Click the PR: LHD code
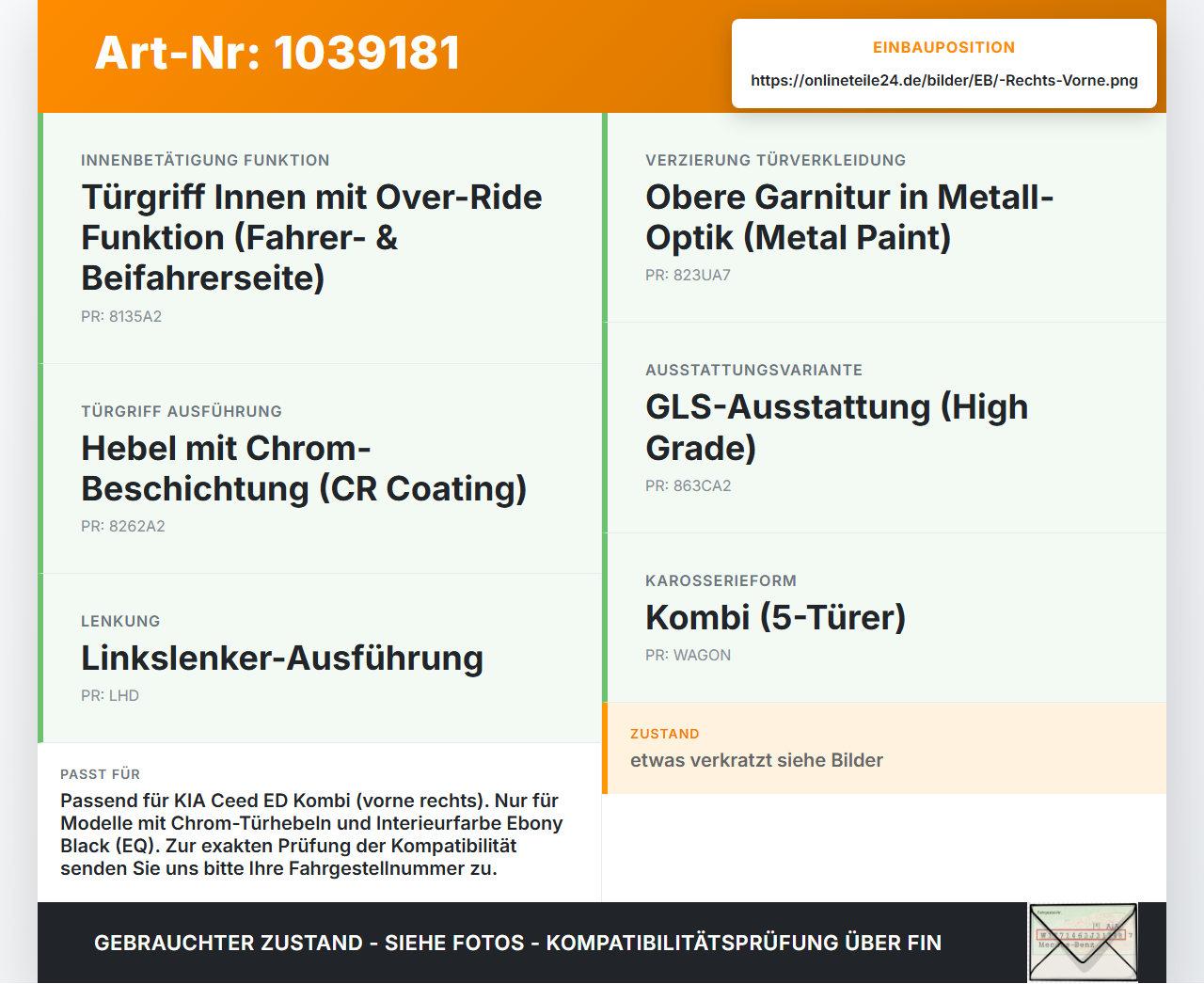The height and width of the screenshot is (984, 1204). (110, 695)
